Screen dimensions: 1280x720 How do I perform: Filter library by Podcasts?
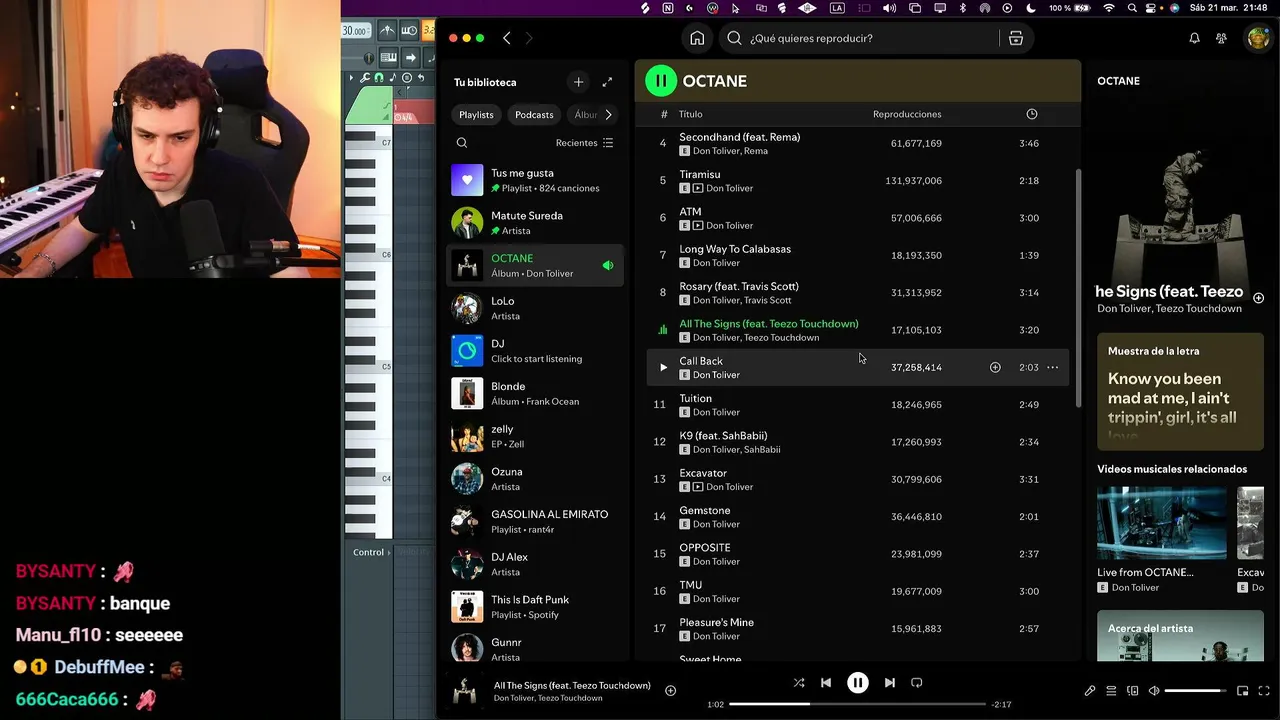tap(534, 115)
